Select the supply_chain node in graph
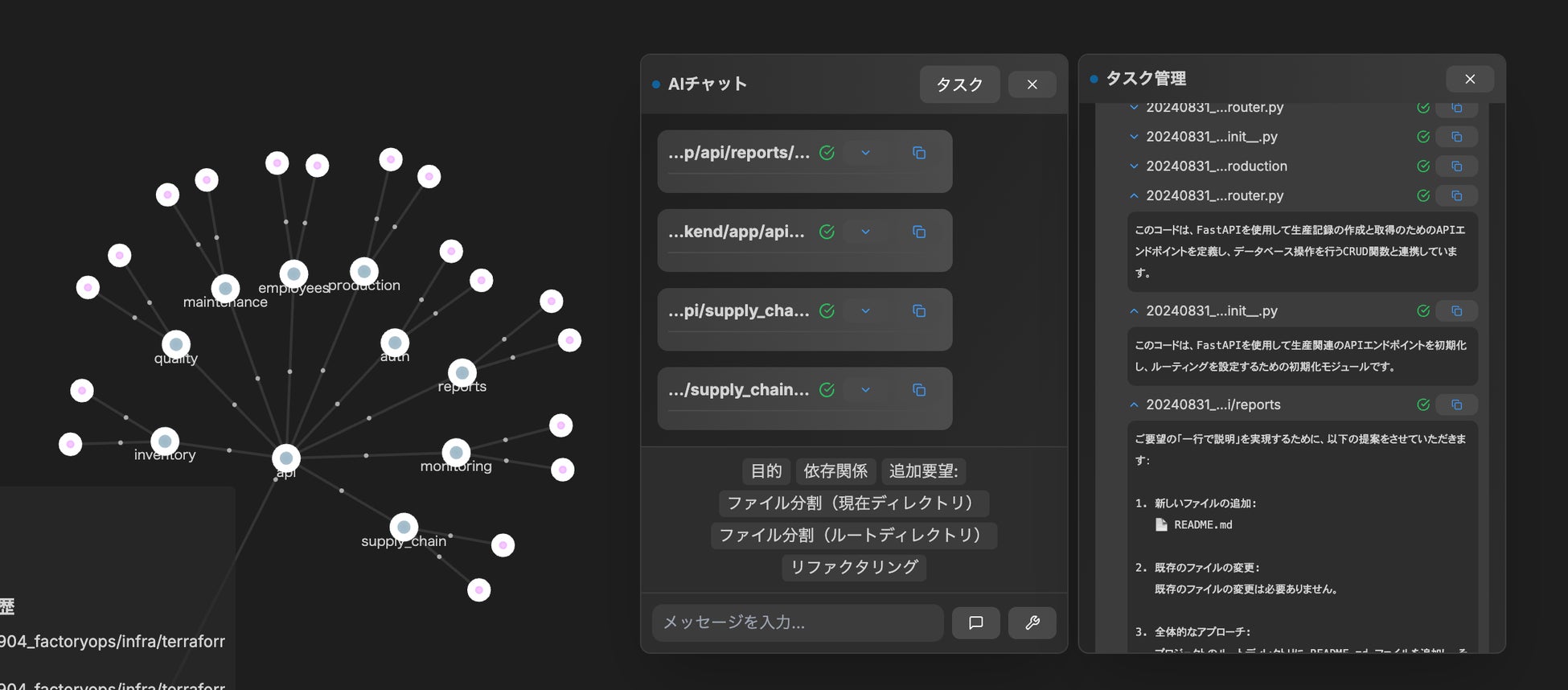 click(x=404, y=528)
